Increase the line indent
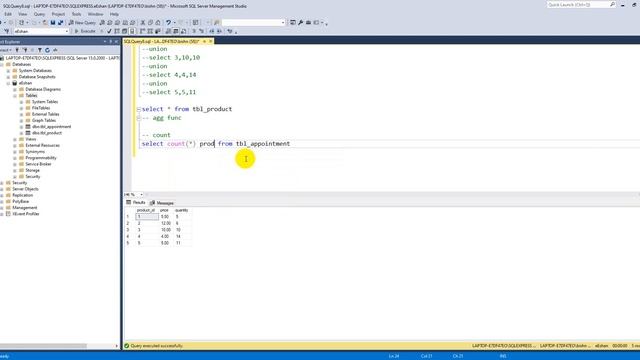The image size is (640, 360). point(219,31)
